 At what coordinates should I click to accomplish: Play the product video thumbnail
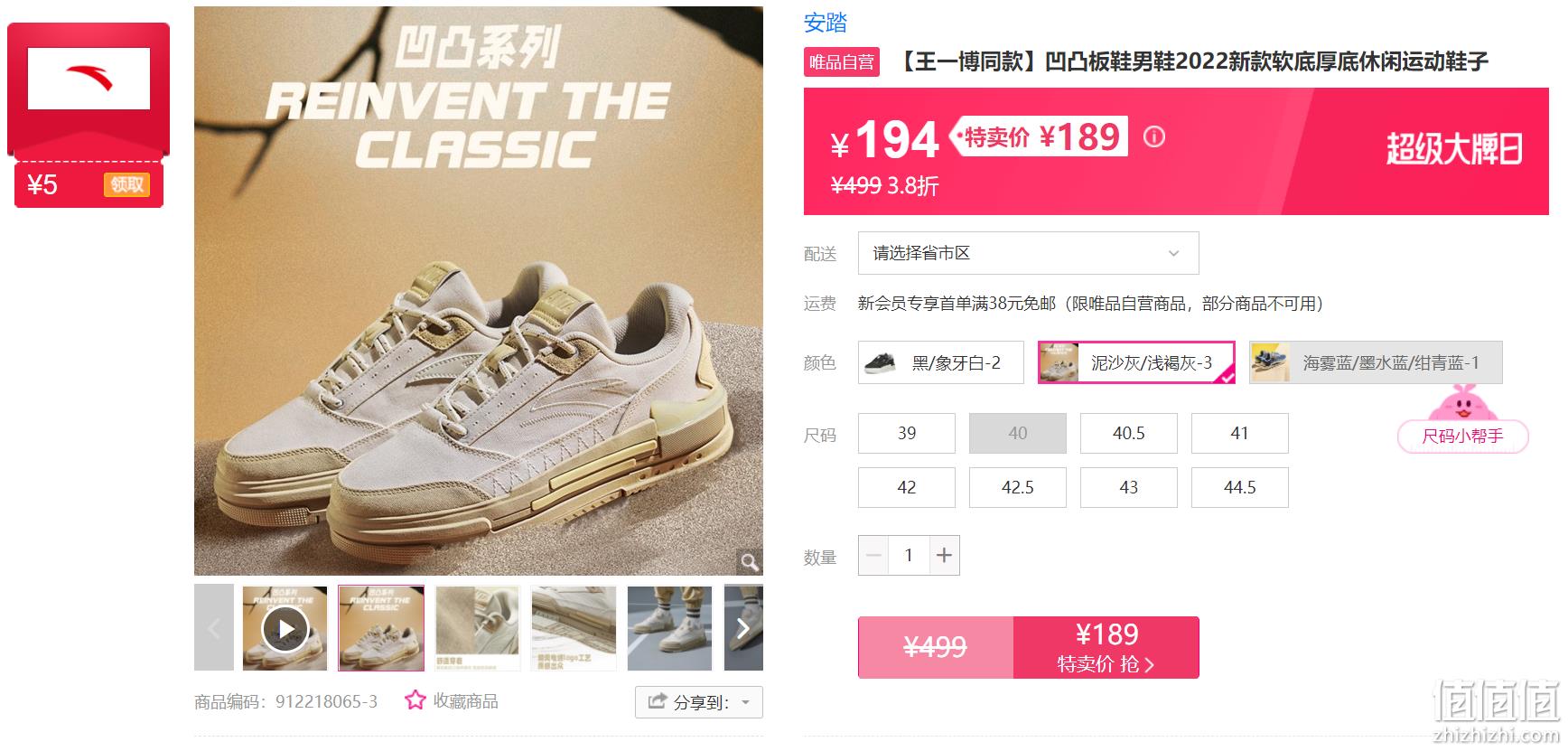pos(285,628)
